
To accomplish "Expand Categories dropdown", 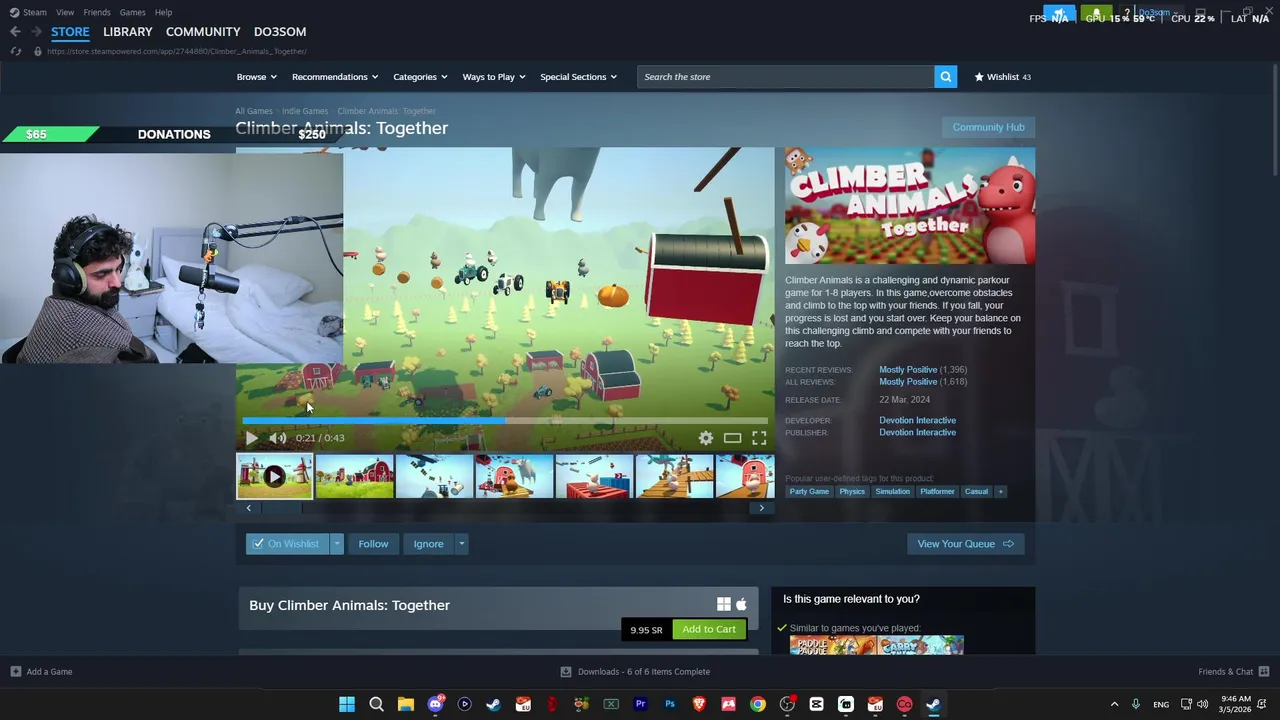I will point(419,77).
